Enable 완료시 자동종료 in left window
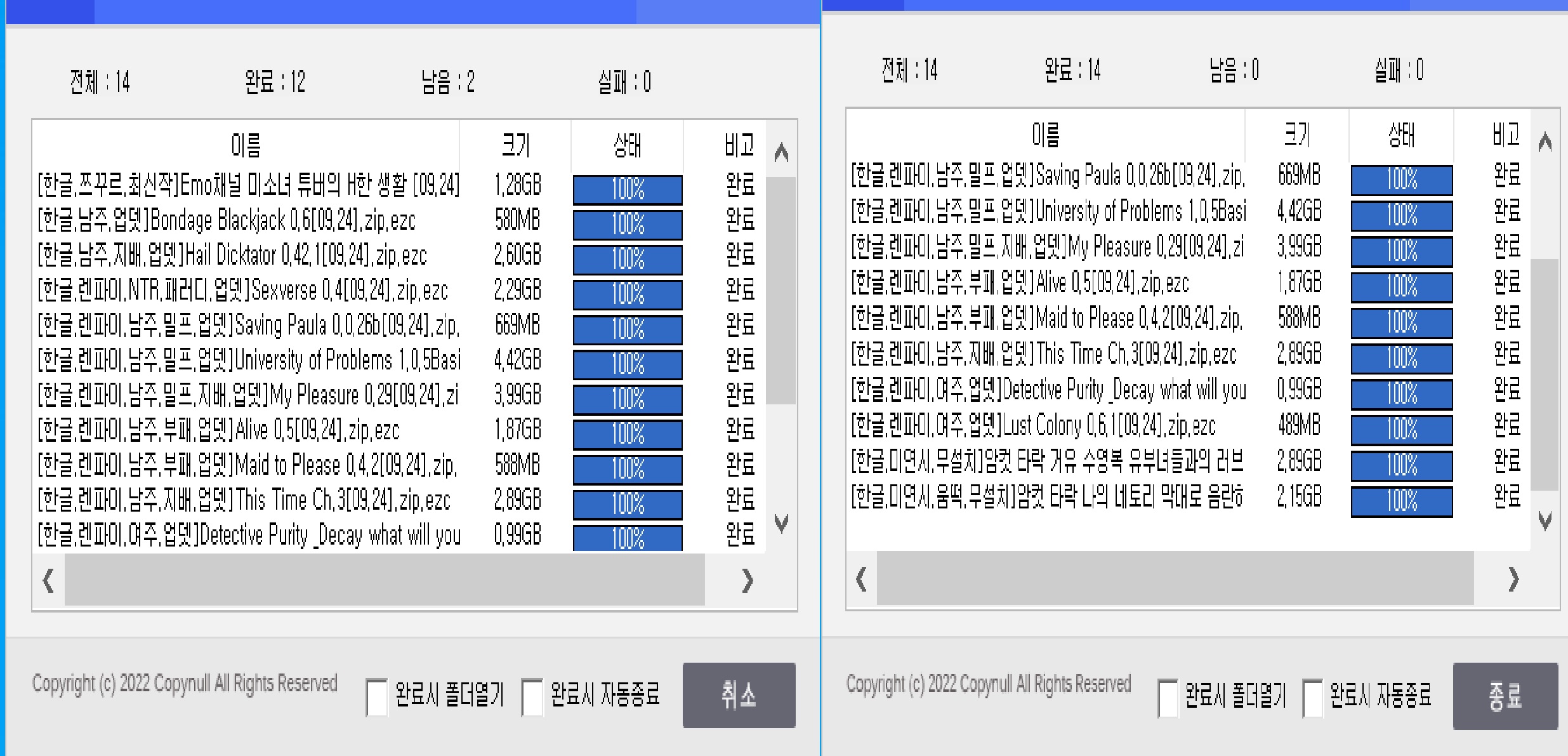This screenshot has height=756, width=1568. click(x=532, y=697)
